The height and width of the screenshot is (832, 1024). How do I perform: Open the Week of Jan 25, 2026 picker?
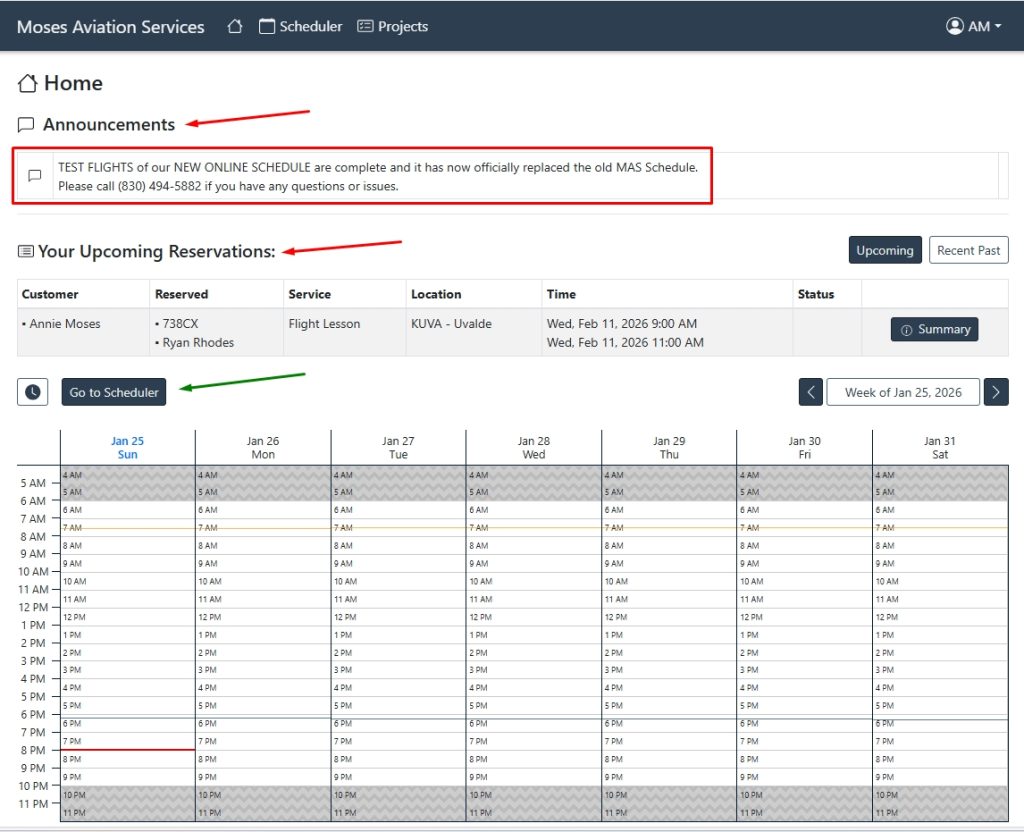click(902, 392)
